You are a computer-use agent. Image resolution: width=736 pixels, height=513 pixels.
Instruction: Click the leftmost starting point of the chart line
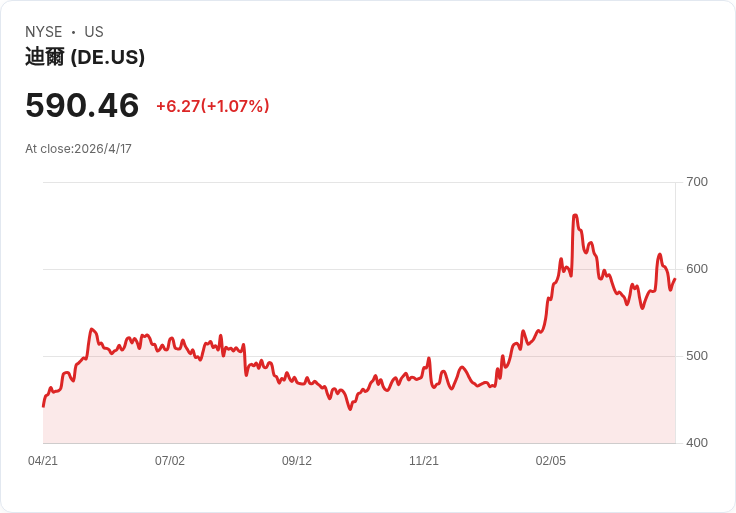[x=44, y=406]
